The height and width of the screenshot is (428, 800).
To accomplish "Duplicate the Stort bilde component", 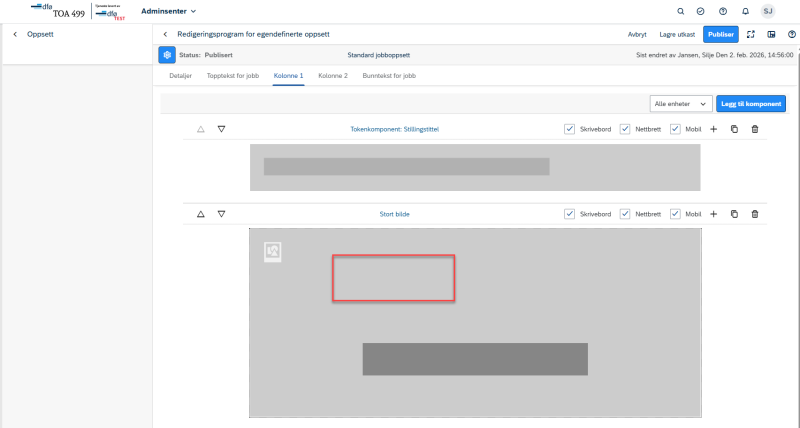I will pos(734,214).
